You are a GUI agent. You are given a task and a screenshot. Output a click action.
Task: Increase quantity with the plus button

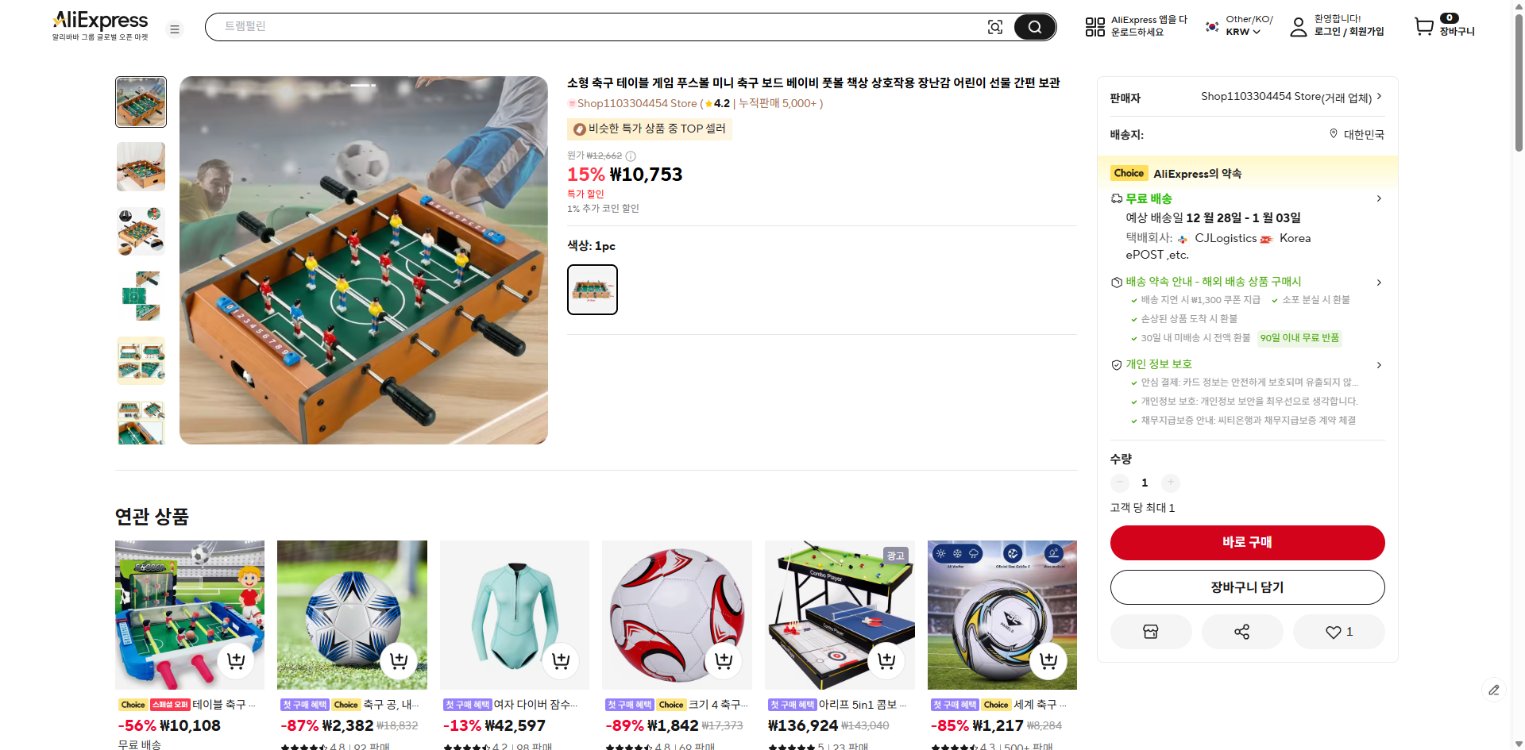click(1171, 483)
